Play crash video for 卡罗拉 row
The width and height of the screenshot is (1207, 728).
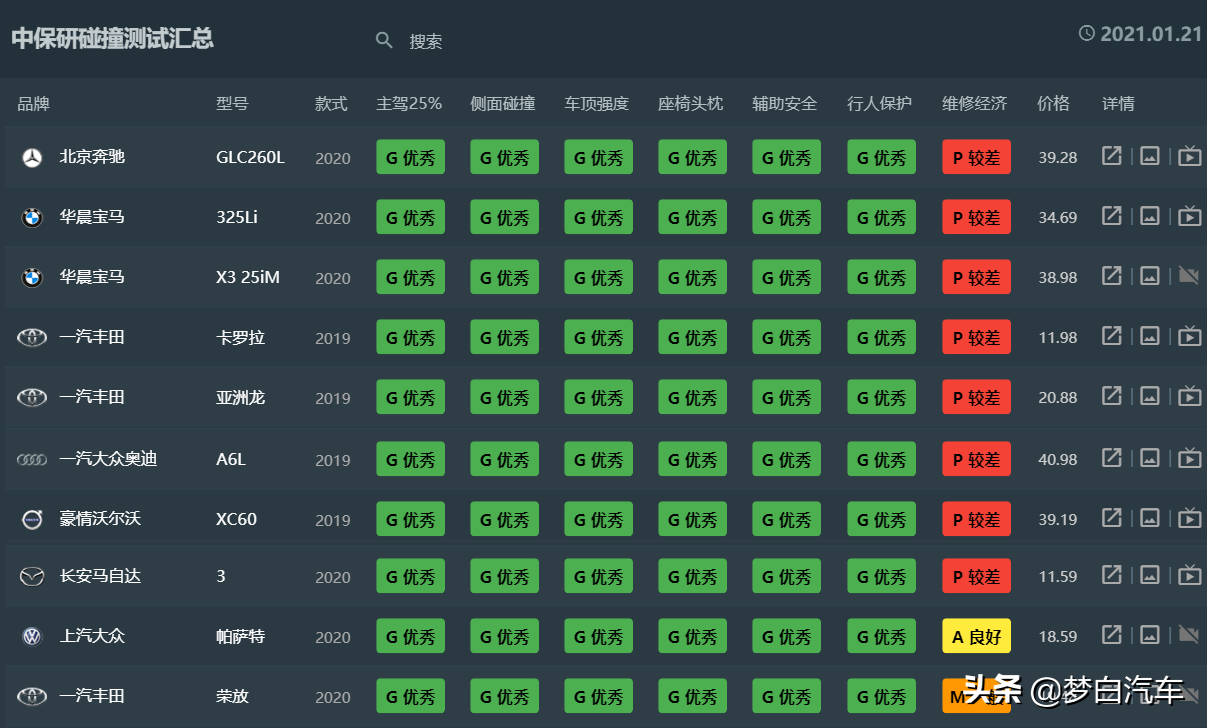[1189, 337]
